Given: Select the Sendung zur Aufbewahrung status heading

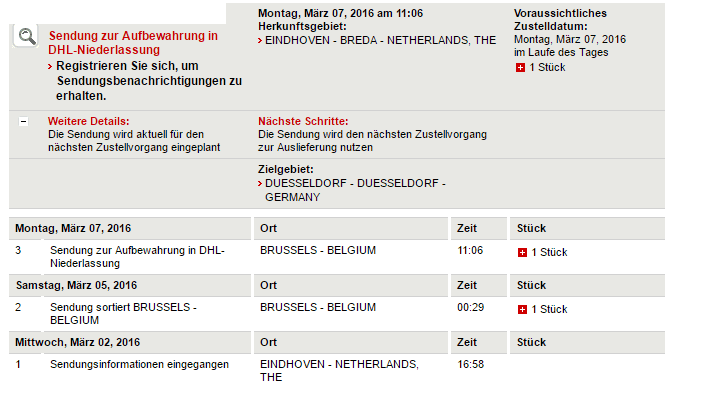Looking at the screenshot, I should [x=133, y=43].
